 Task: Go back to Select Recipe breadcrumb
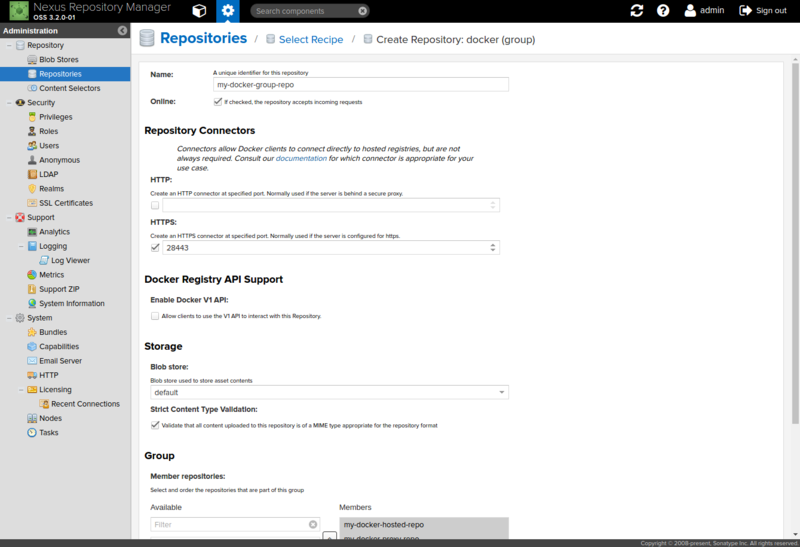click(311, 39)
